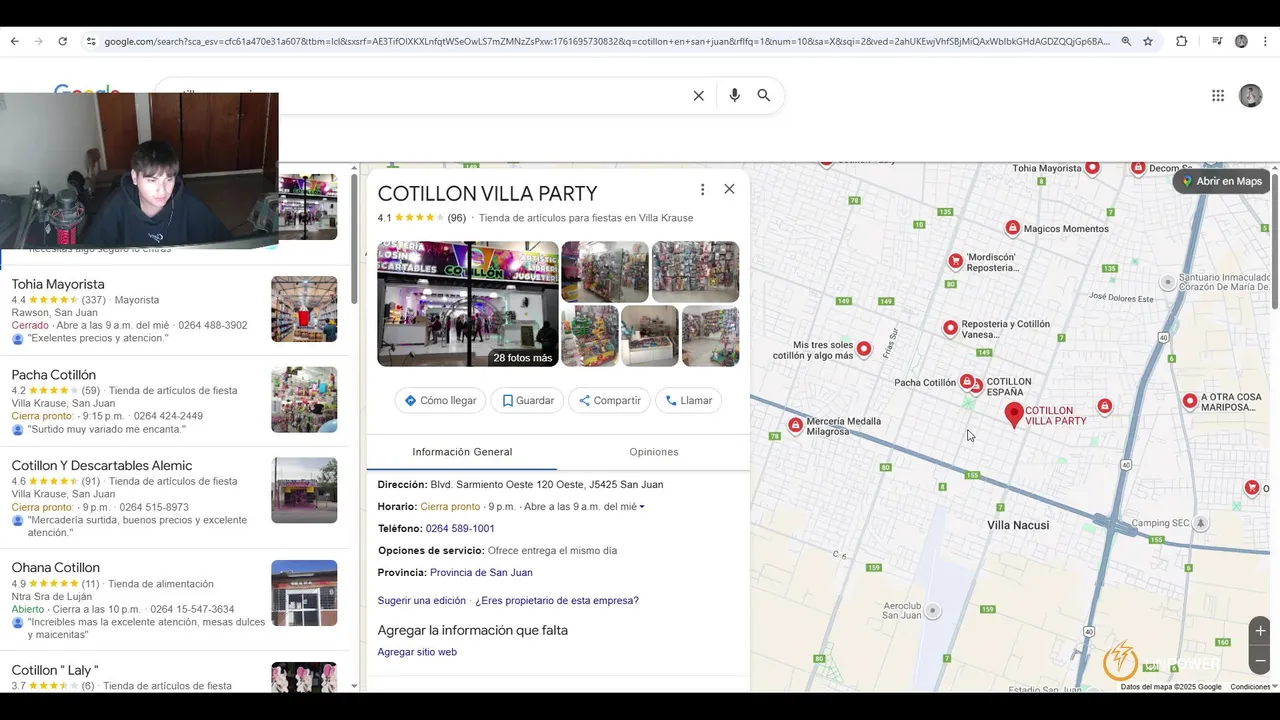The height and width of the screenshot is (720, 1280).
Task: Open the Pacha Cotillón result thumbnail
Action: 304,400
